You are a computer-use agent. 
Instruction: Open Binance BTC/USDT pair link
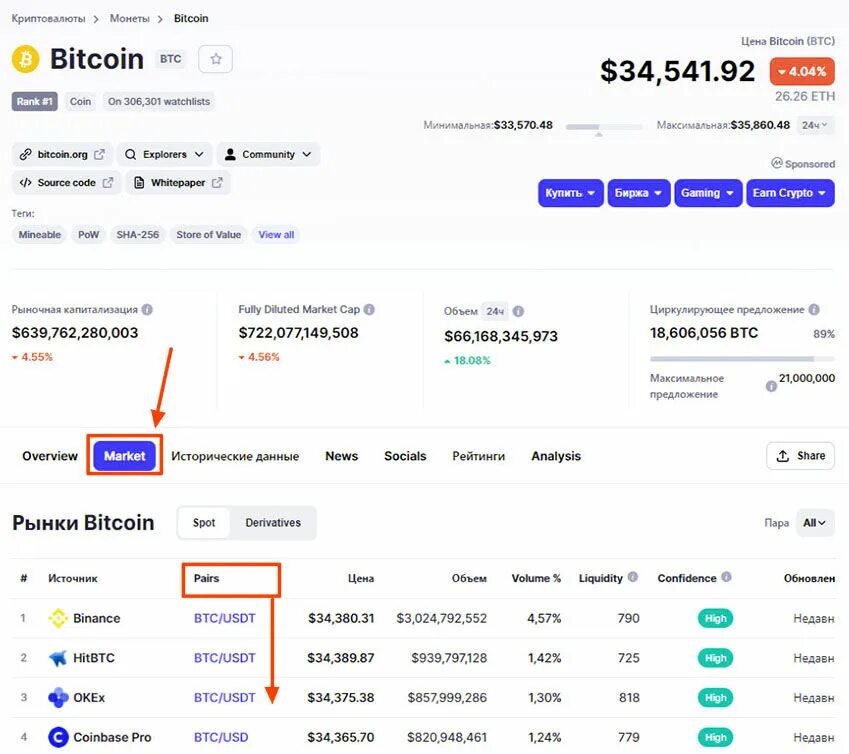tap(225, 618)
